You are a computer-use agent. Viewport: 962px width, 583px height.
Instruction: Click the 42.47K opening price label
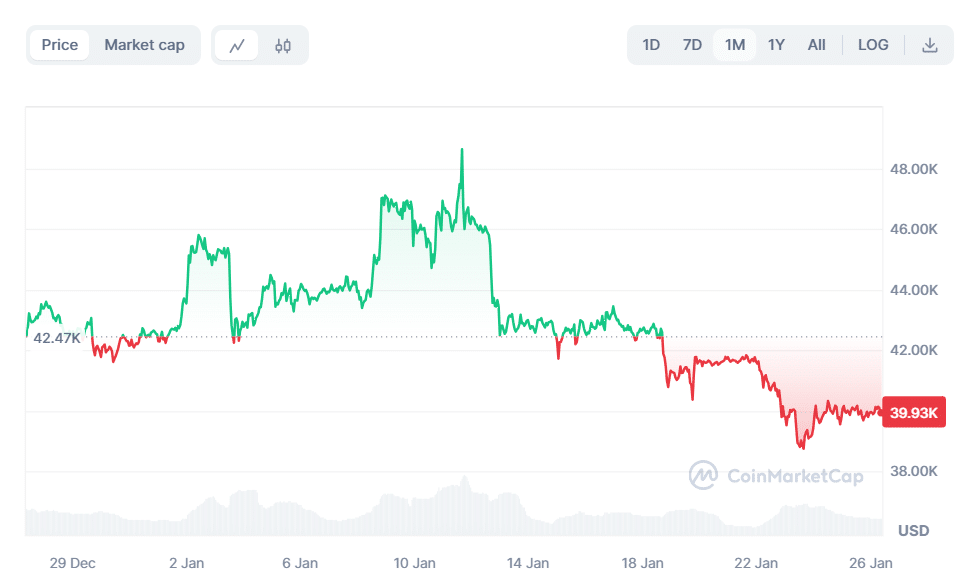point(57,338)
